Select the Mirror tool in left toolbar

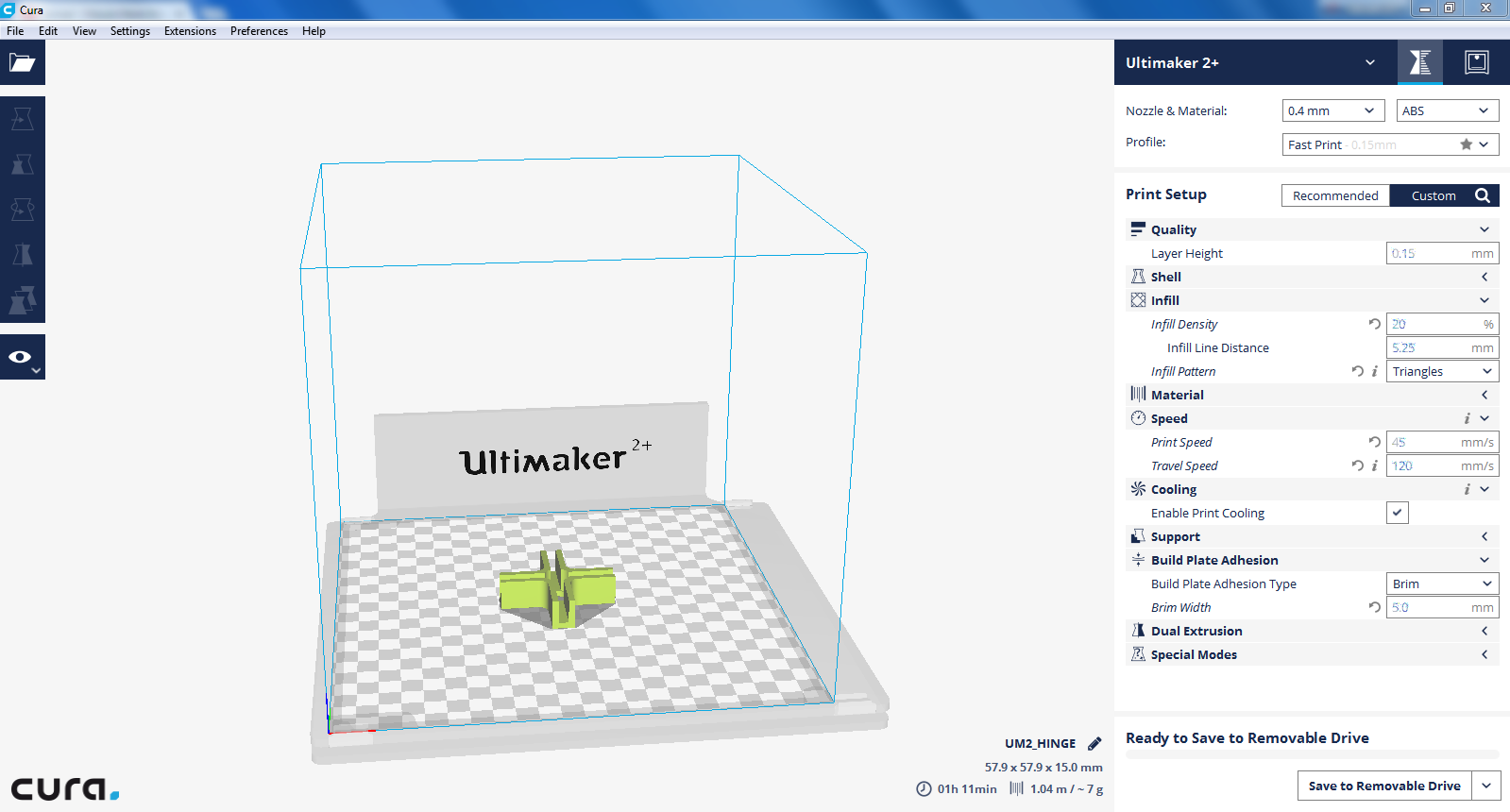point(23,255)
